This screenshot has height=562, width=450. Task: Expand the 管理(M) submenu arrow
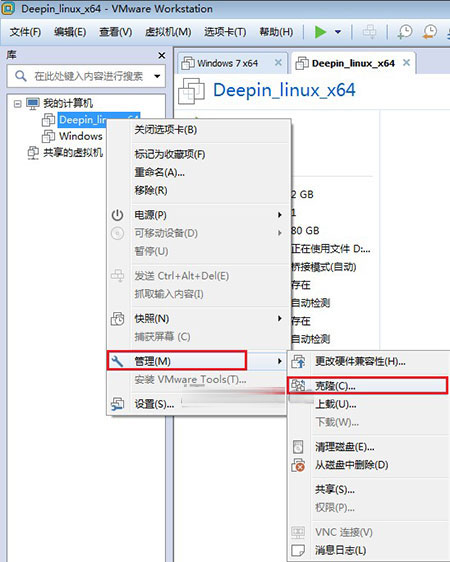click(x=280, y=361)
